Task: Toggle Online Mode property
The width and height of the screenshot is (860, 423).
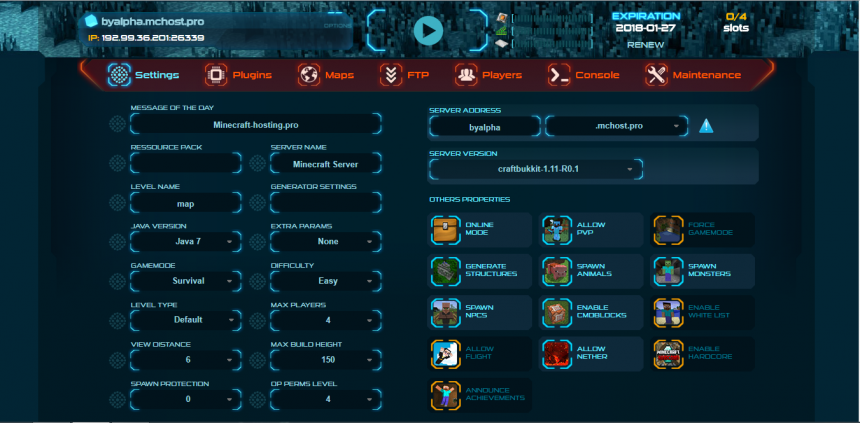Action: pyautogui.click(x=479, y=230)
